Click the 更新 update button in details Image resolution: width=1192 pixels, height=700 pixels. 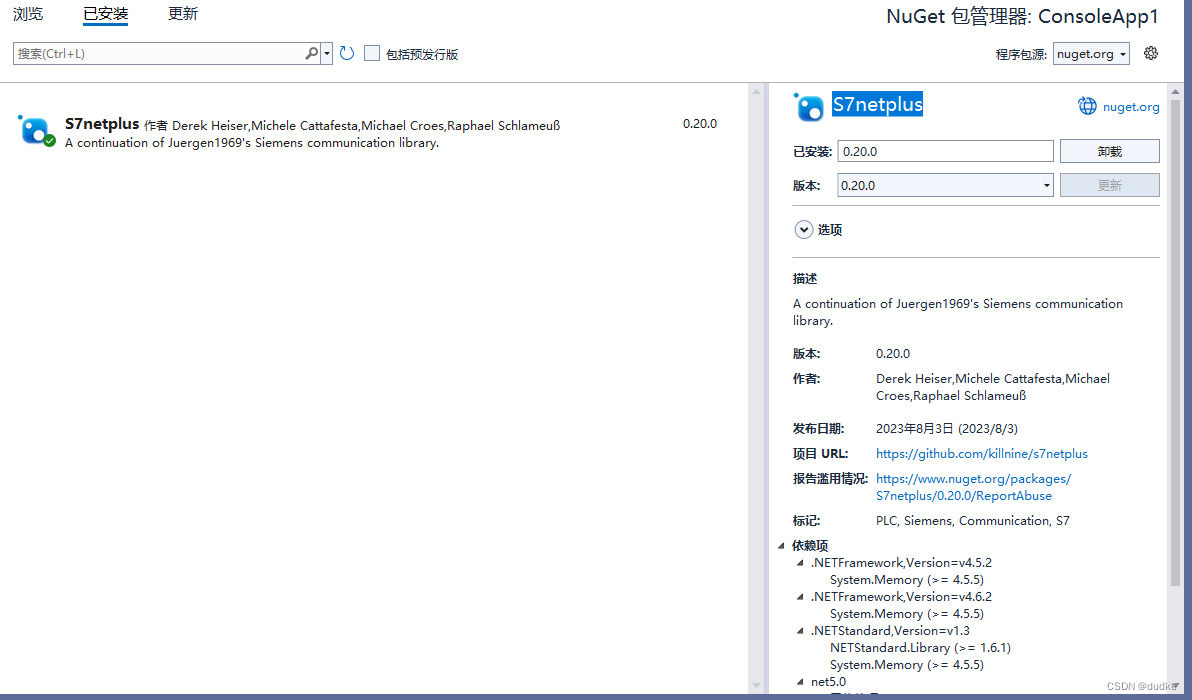pos(1110,185)
